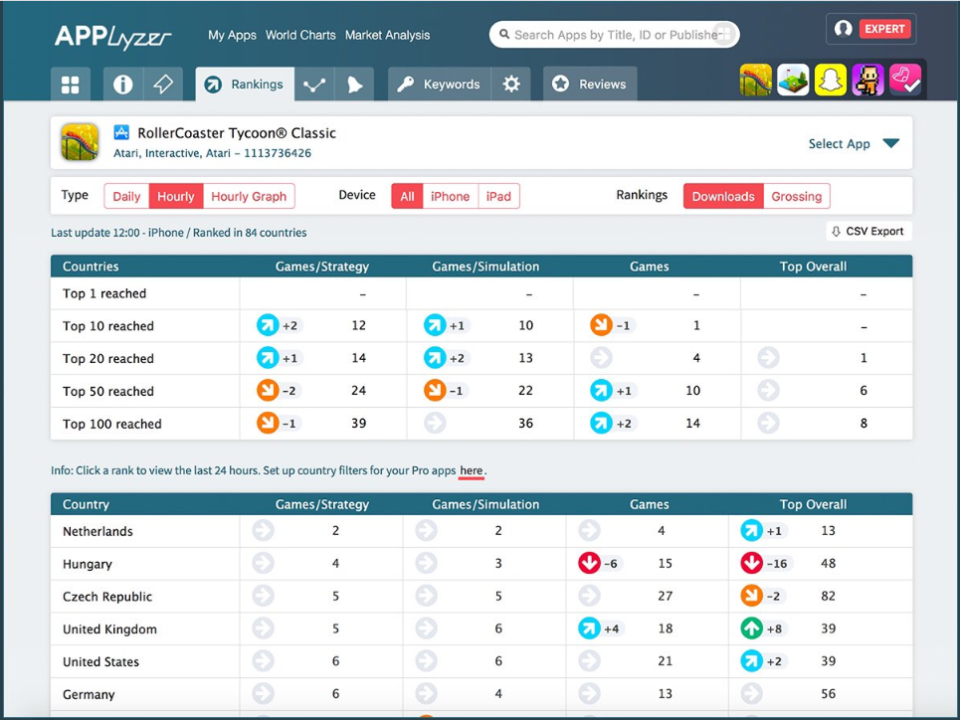Select the iPad device filter
Viewport: 960px width, 720px height.
(498, 196)
